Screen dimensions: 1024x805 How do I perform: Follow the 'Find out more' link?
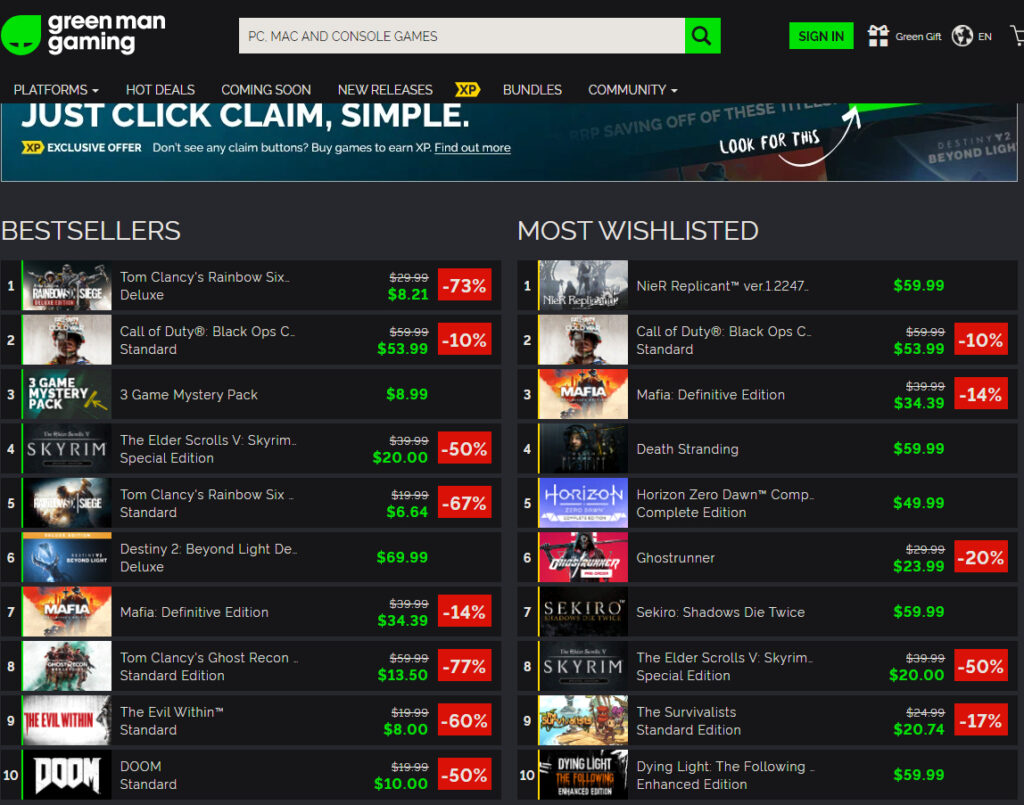pos(472,148)
